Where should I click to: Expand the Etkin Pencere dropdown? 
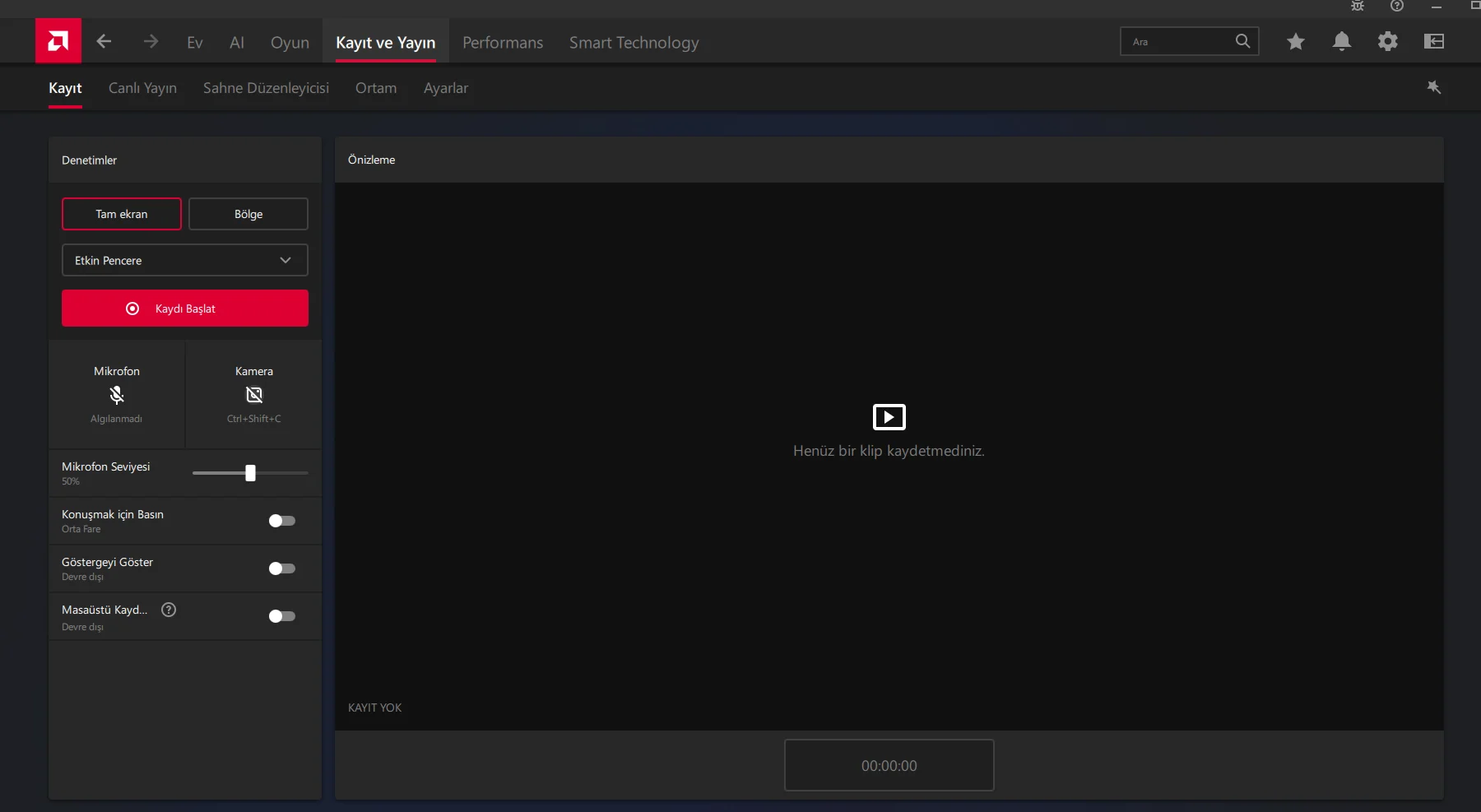[x=185, y=260]
